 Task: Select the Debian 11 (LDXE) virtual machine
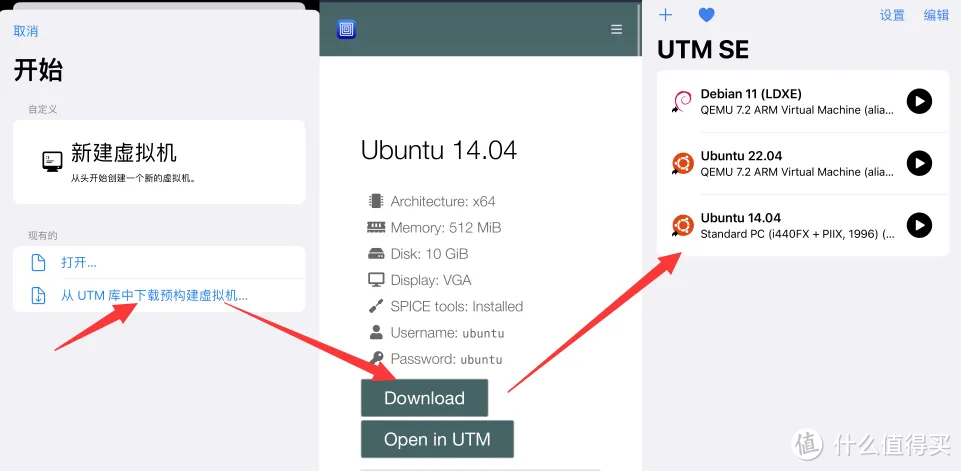[x=803, y=101]
